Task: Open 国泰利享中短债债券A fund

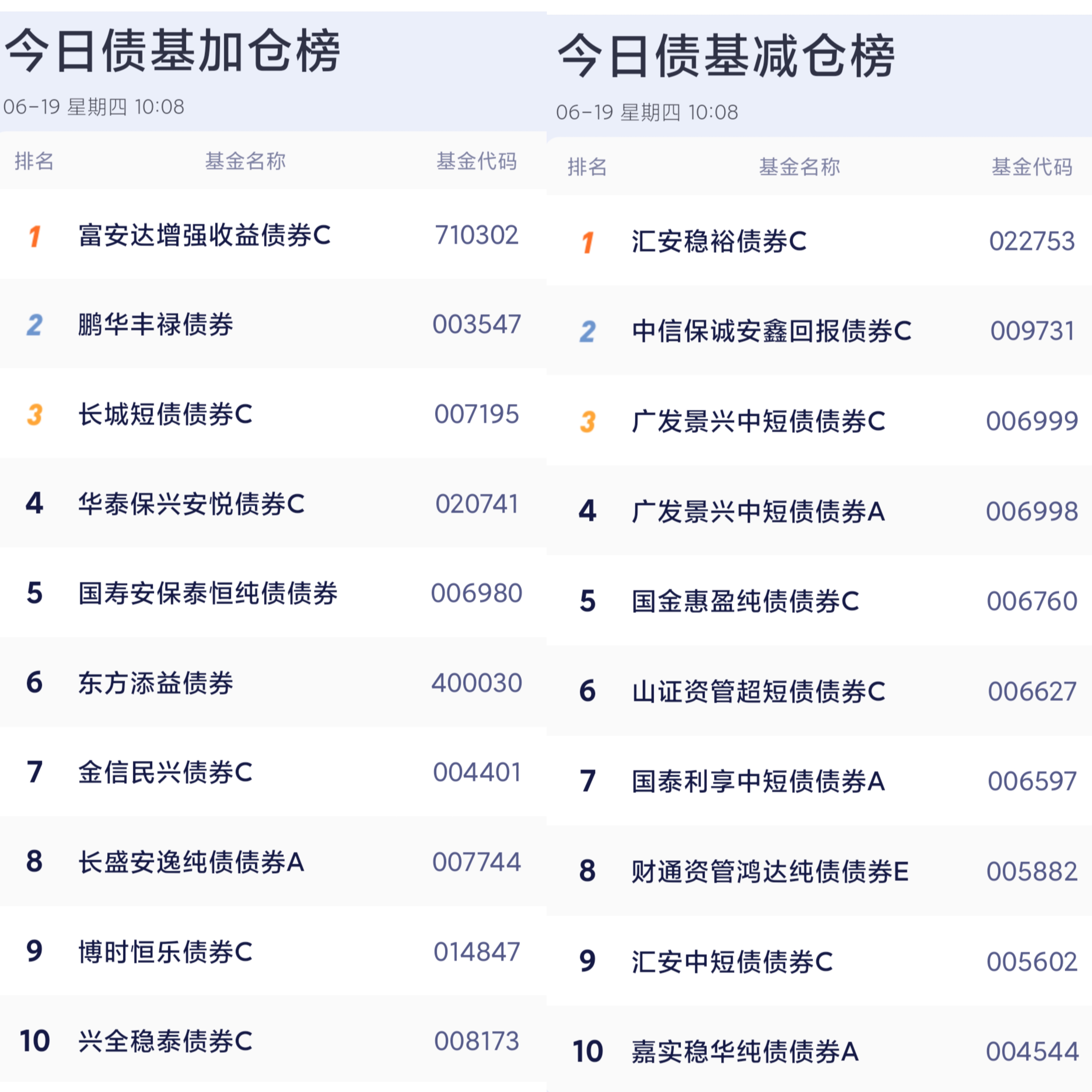Action: [758, 781]
